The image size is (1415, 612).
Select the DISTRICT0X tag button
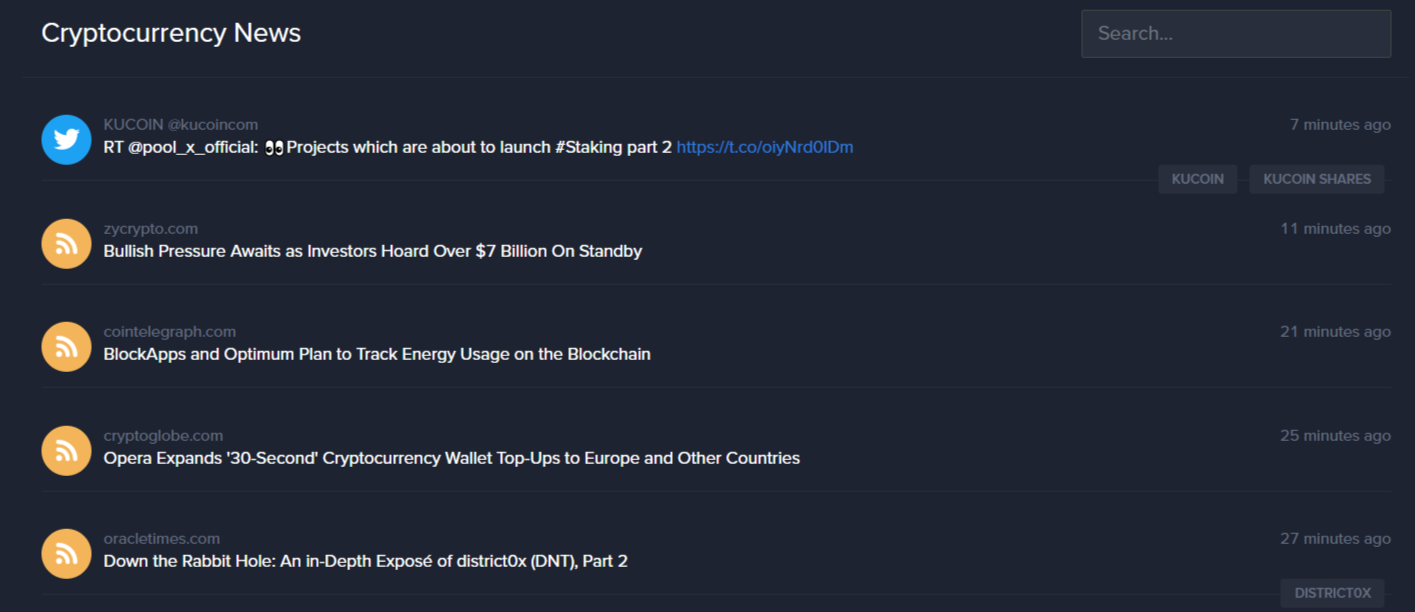click(1333, 593)
